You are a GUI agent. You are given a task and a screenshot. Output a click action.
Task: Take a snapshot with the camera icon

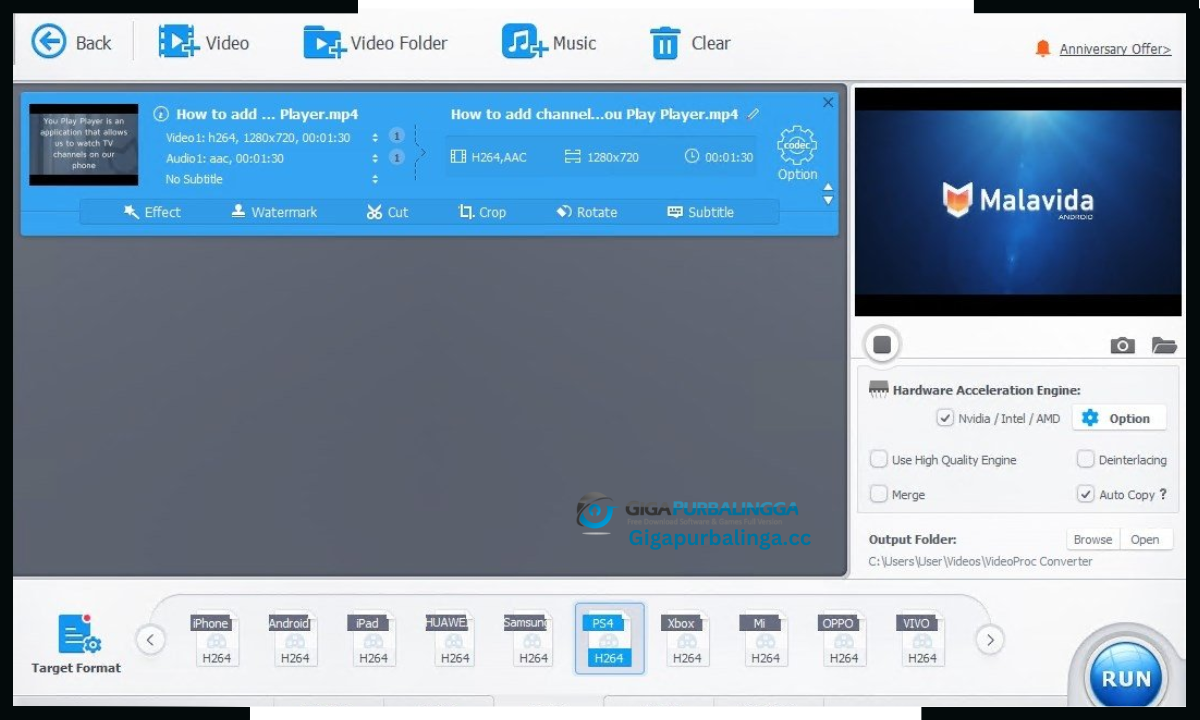coord(1122,346)
